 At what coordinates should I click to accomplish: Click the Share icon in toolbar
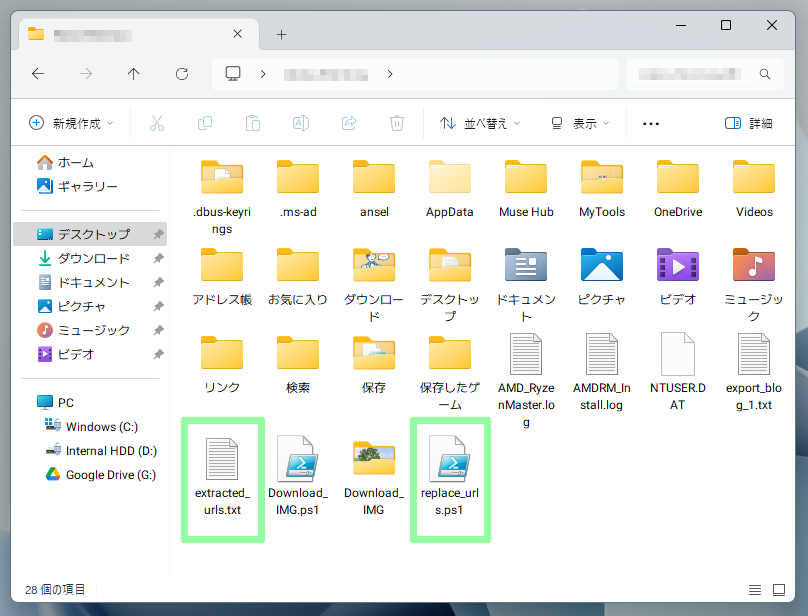[349, 123]
